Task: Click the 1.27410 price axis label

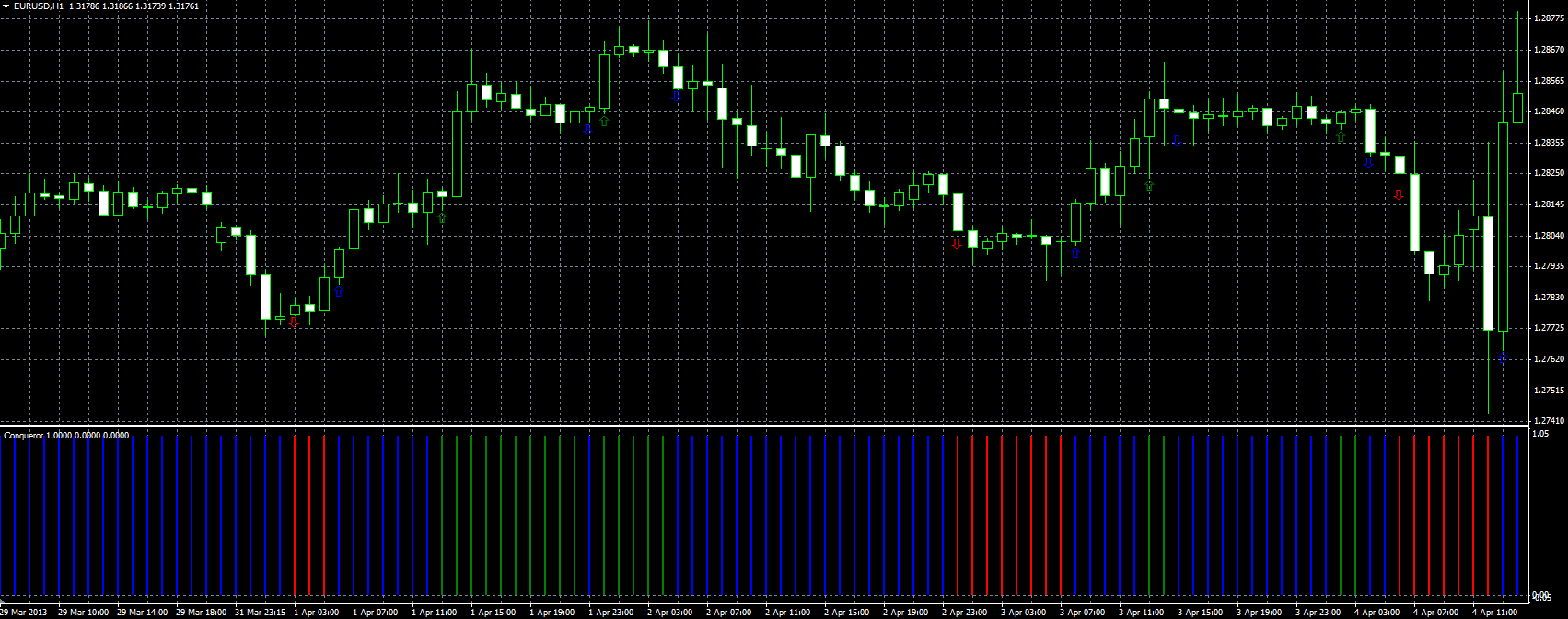Action: pos(1551,421)
